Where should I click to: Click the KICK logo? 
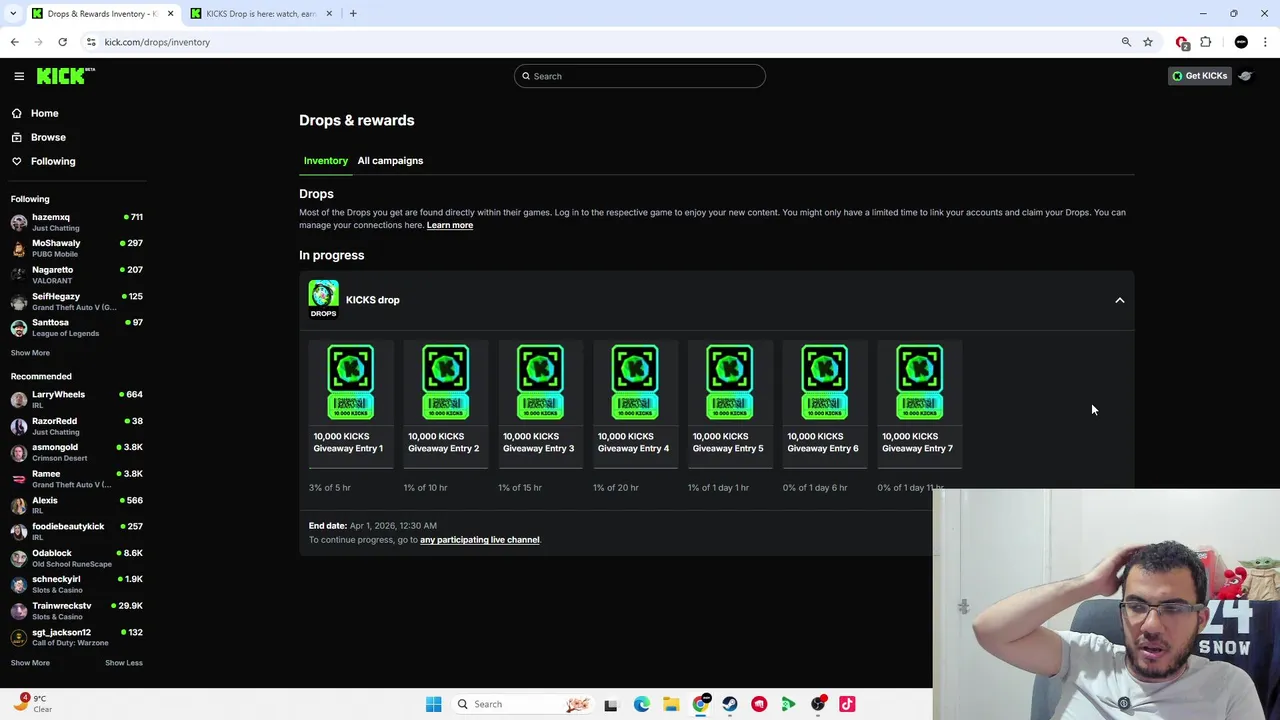pyautogui.click(x=66, y=76)
